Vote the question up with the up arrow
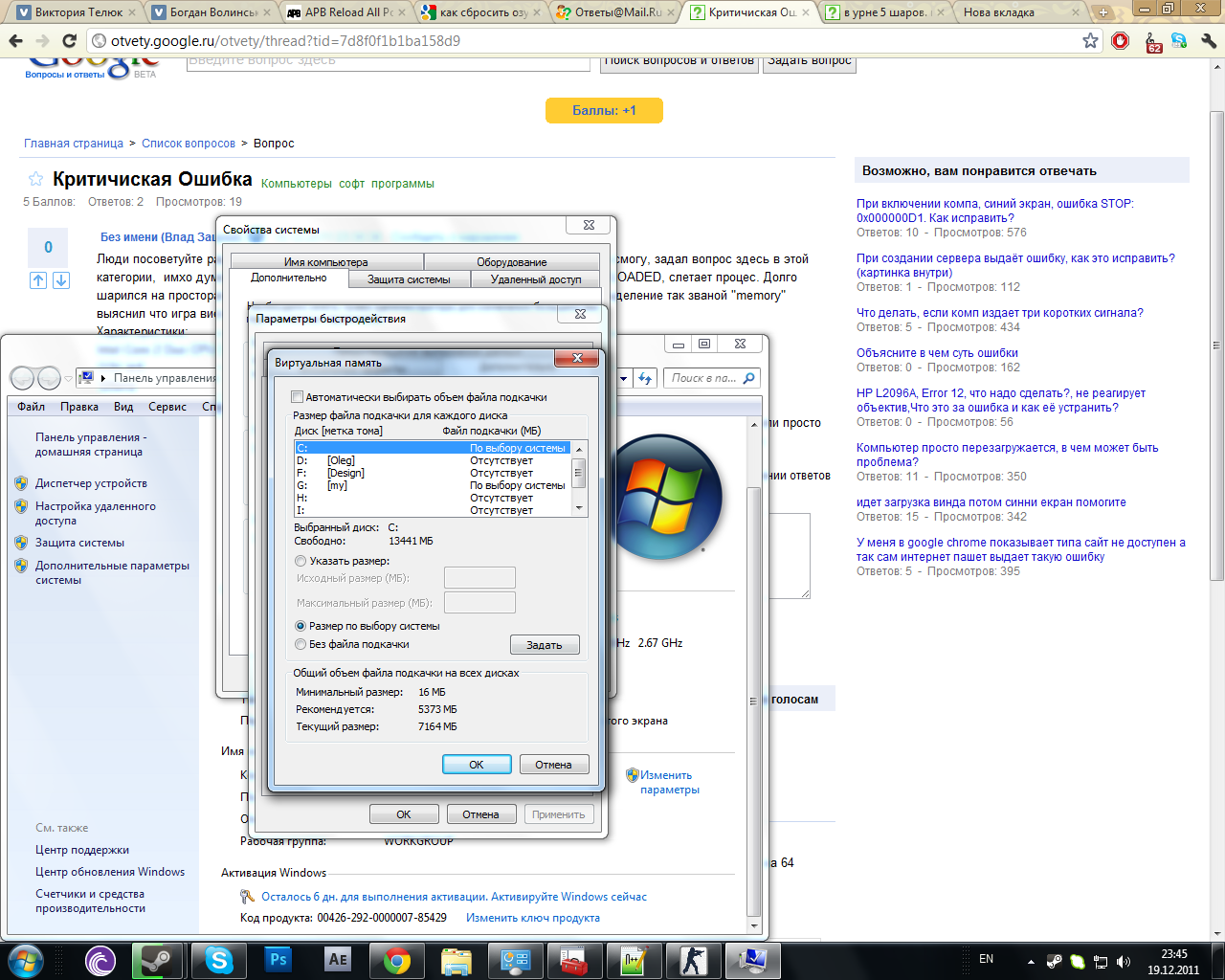 coord(38,280)
